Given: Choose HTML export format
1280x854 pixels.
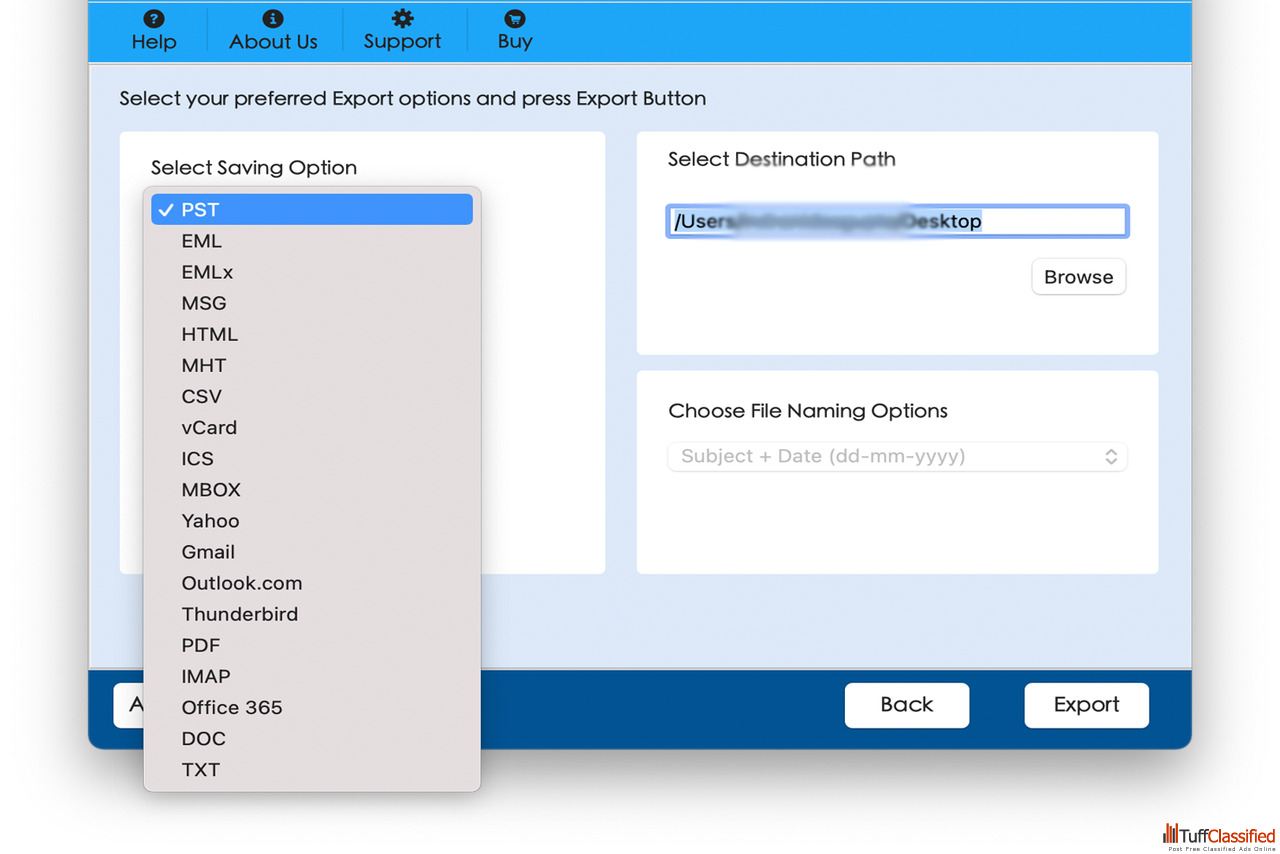Looking at the screenshot, I should pos(312,334).
